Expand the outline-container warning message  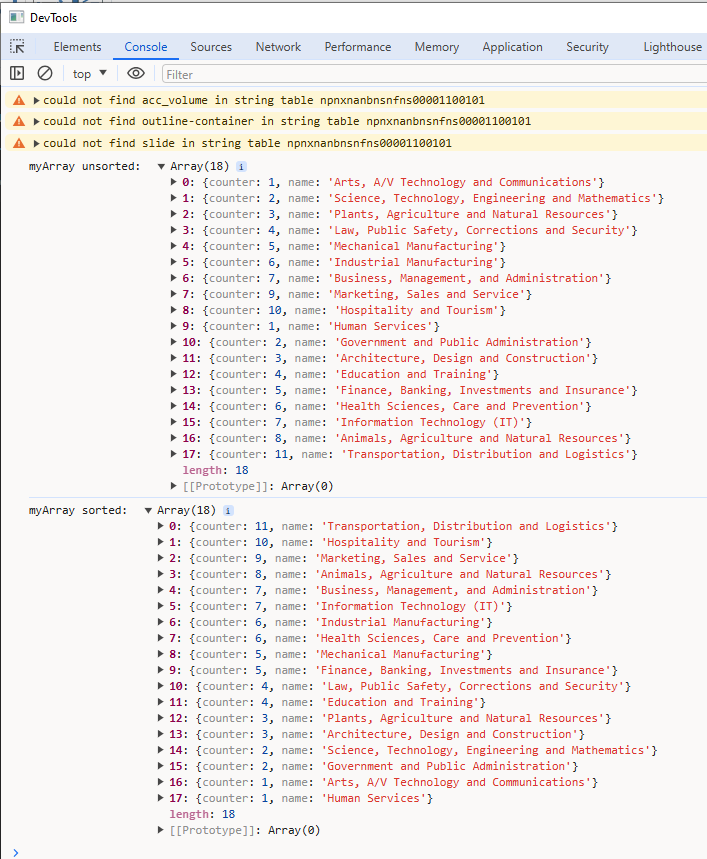[37, 121]
